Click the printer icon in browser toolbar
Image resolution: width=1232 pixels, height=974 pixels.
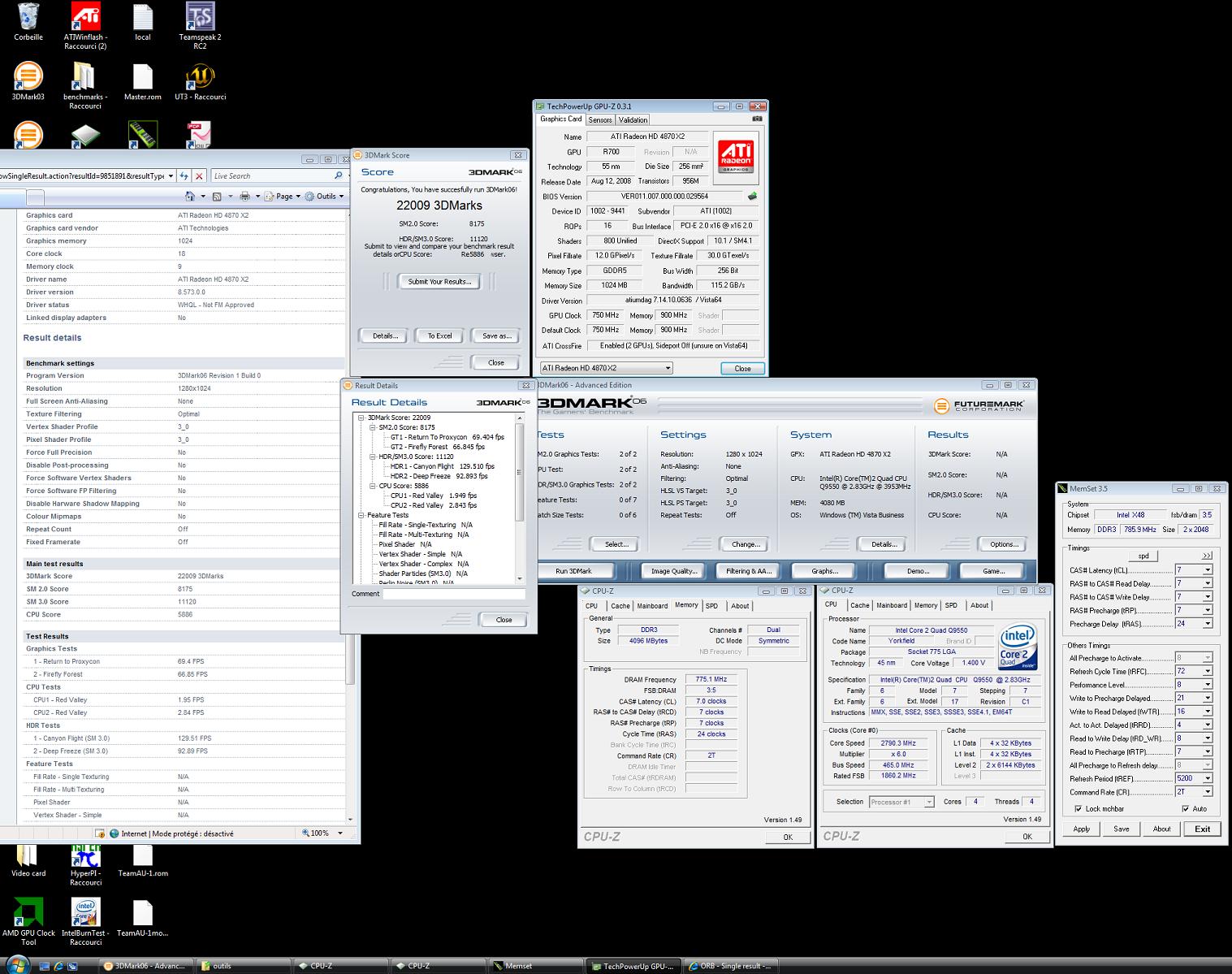tap(244, 196)
